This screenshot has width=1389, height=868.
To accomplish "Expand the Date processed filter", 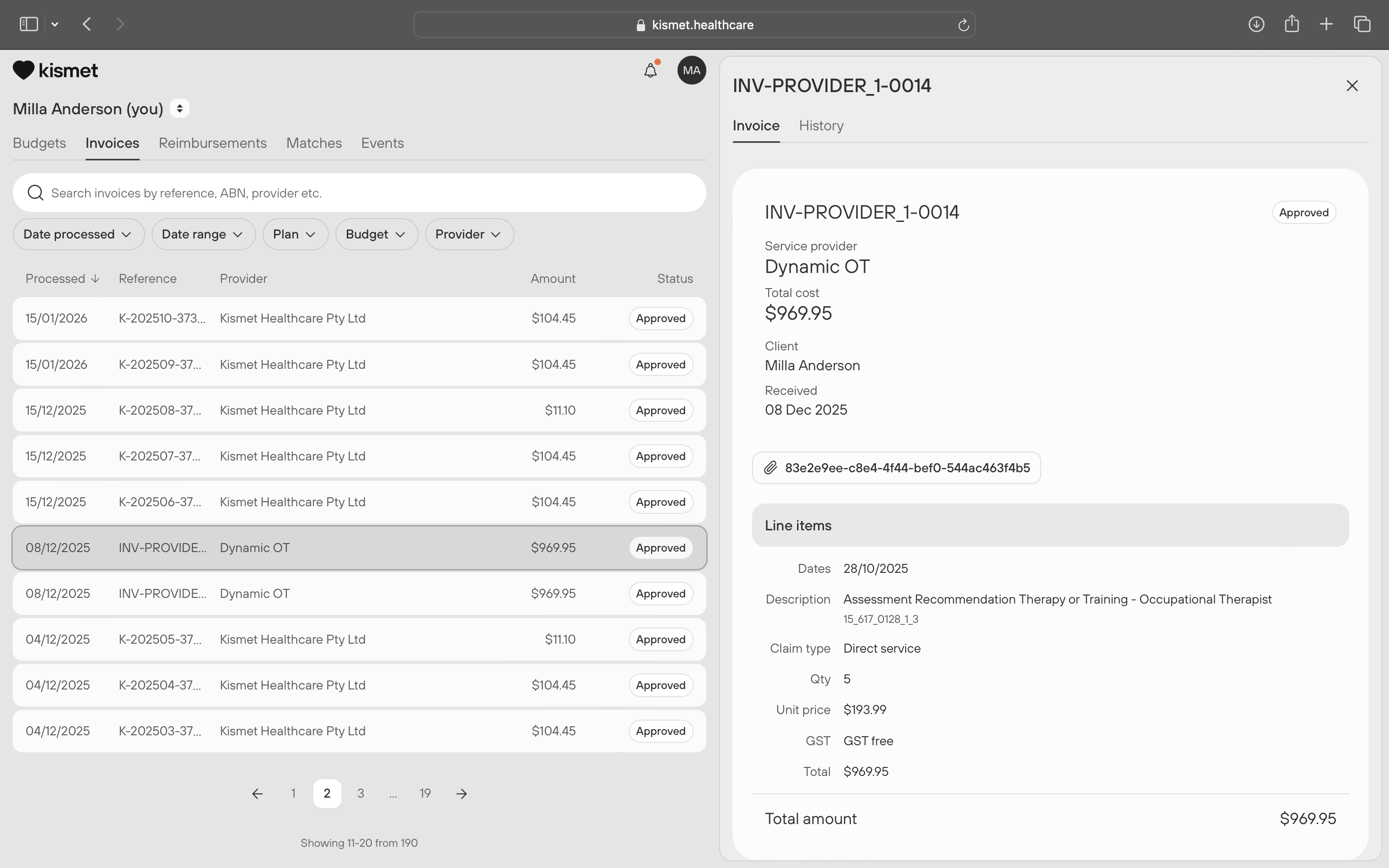I will coord(78,234).
